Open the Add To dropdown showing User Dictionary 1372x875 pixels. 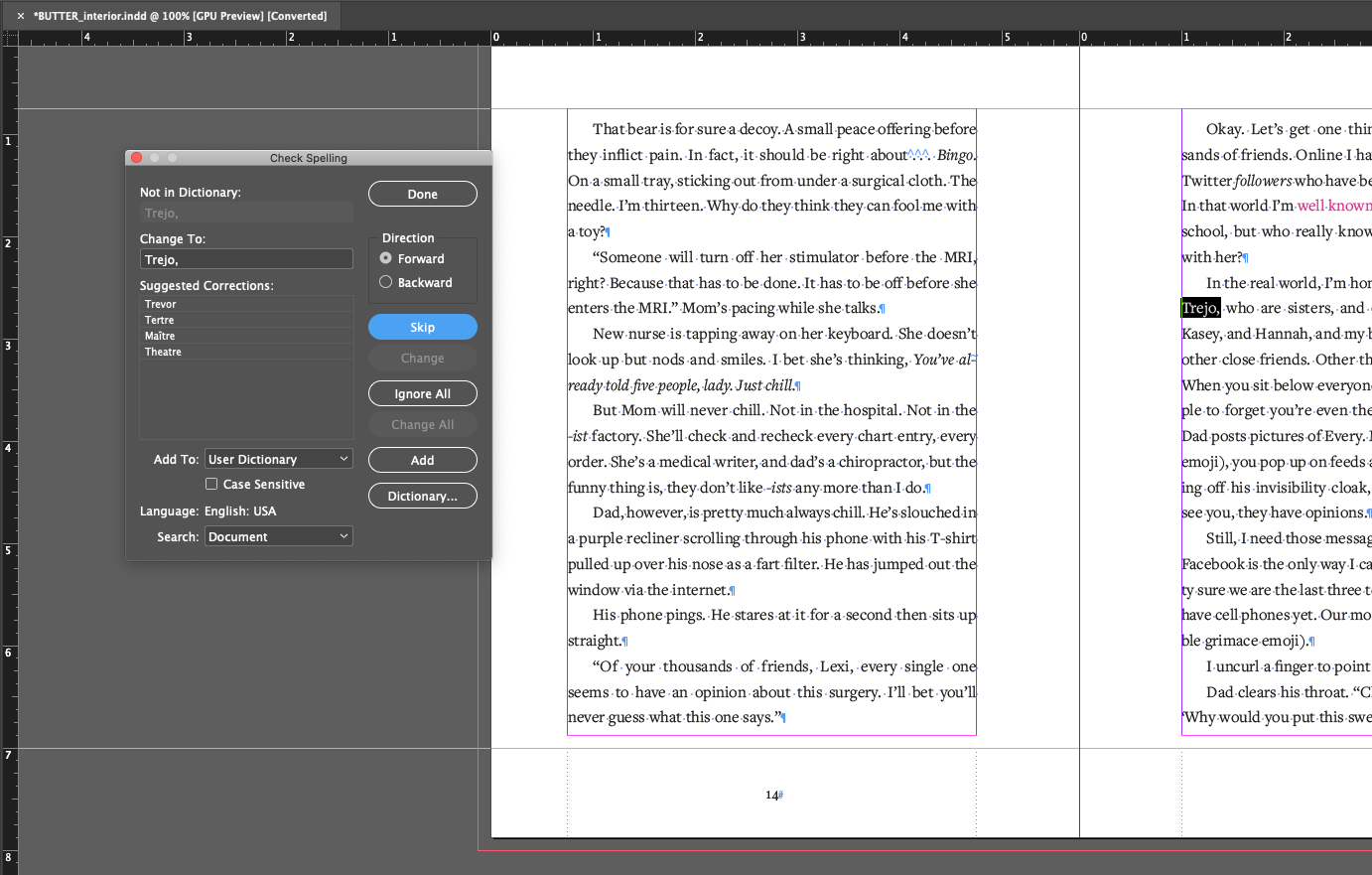278,458
